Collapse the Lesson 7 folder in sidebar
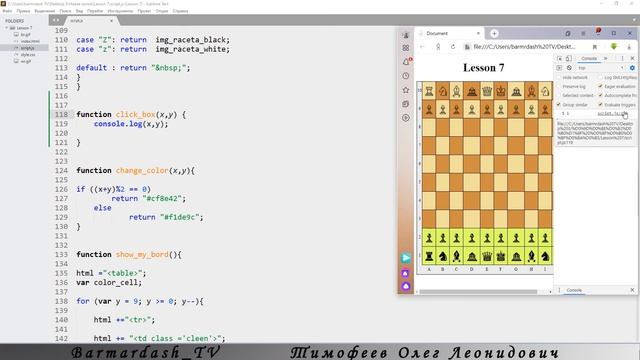 (7, 28)
